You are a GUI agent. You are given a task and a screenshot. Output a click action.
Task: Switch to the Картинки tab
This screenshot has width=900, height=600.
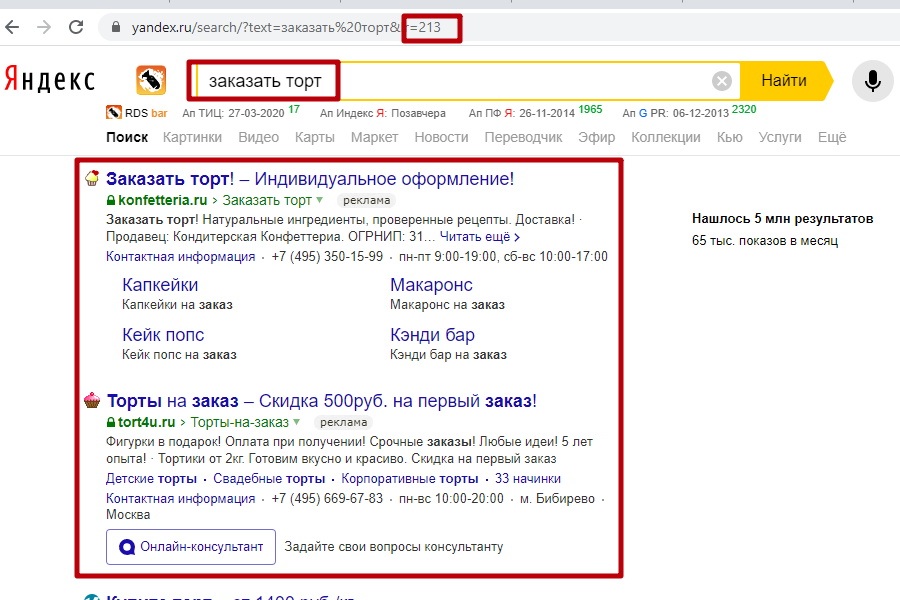click(x=192, y=137)
